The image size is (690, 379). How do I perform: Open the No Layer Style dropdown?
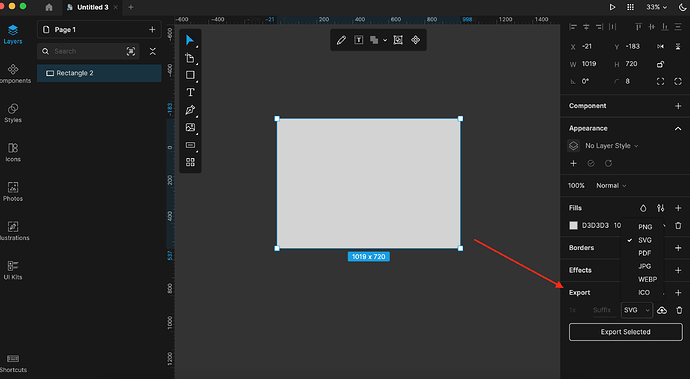612,146
